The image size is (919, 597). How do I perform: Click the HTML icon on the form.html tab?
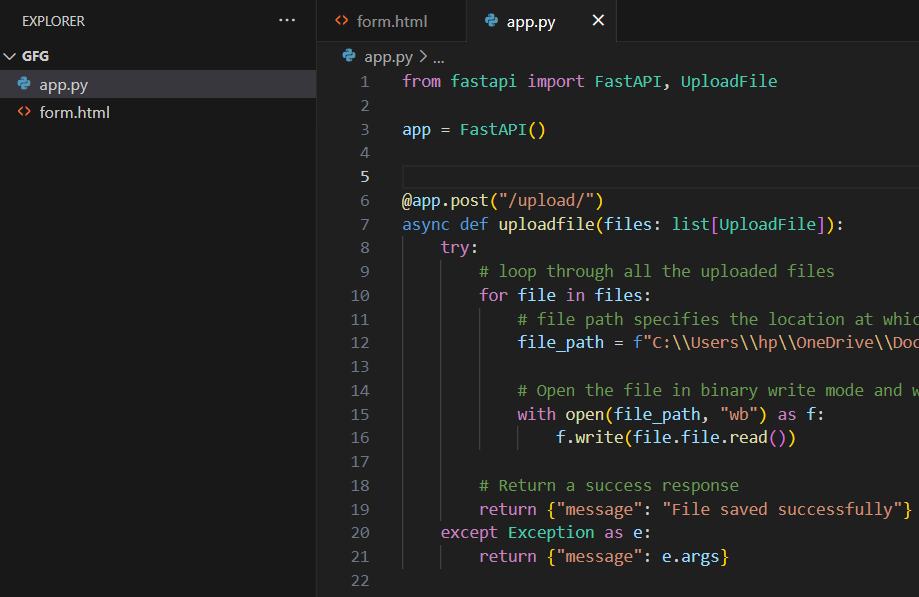pyautogui.click(x=342, y=20)
